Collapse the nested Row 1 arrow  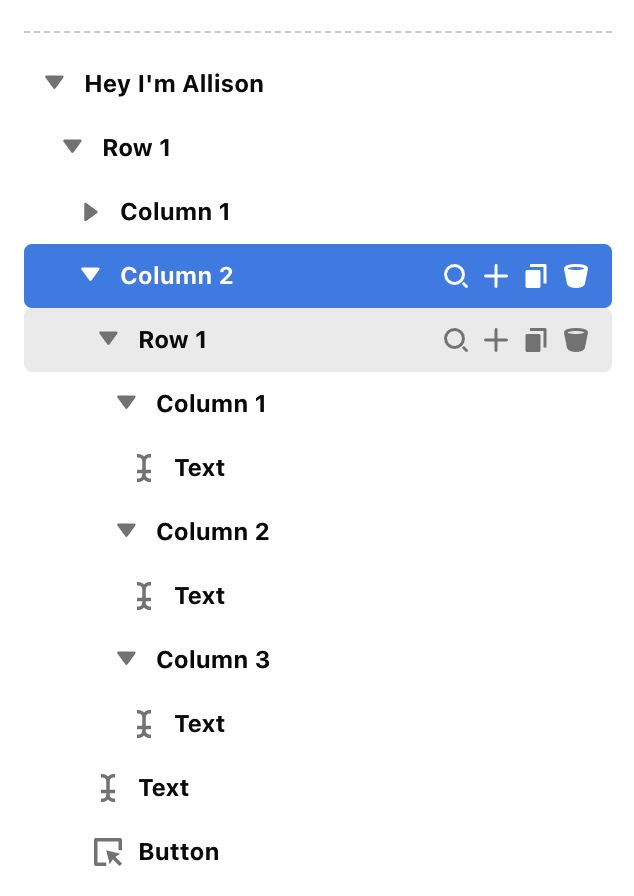pyautogui.click(x=109, y=339)
